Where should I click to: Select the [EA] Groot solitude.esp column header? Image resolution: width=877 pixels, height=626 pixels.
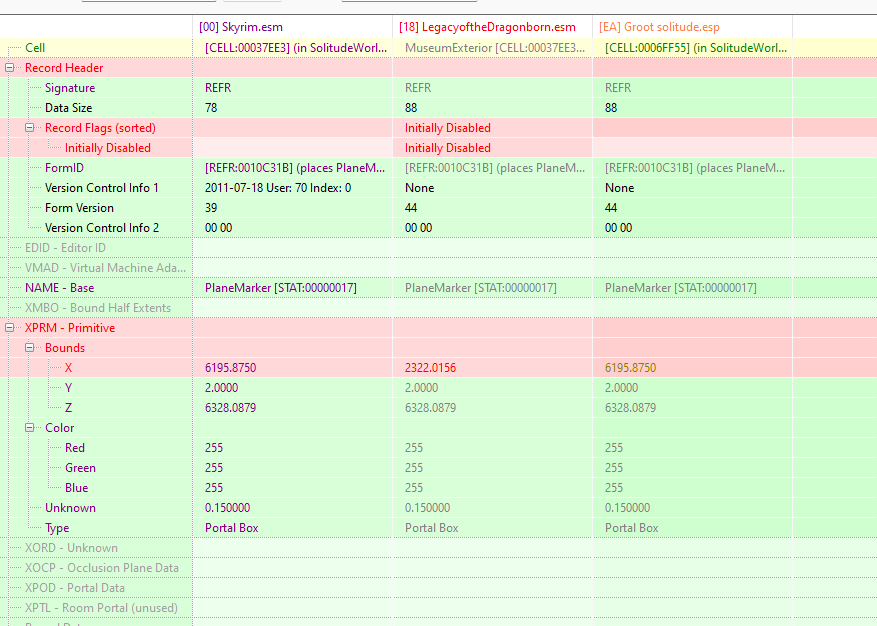(x=693, y=27)
